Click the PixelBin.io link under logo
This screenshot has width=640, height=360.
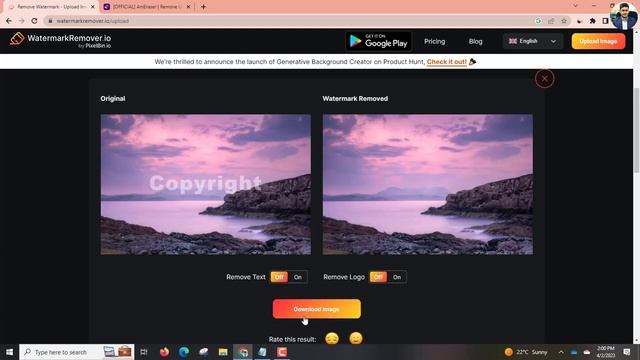[x=98, y=46]
